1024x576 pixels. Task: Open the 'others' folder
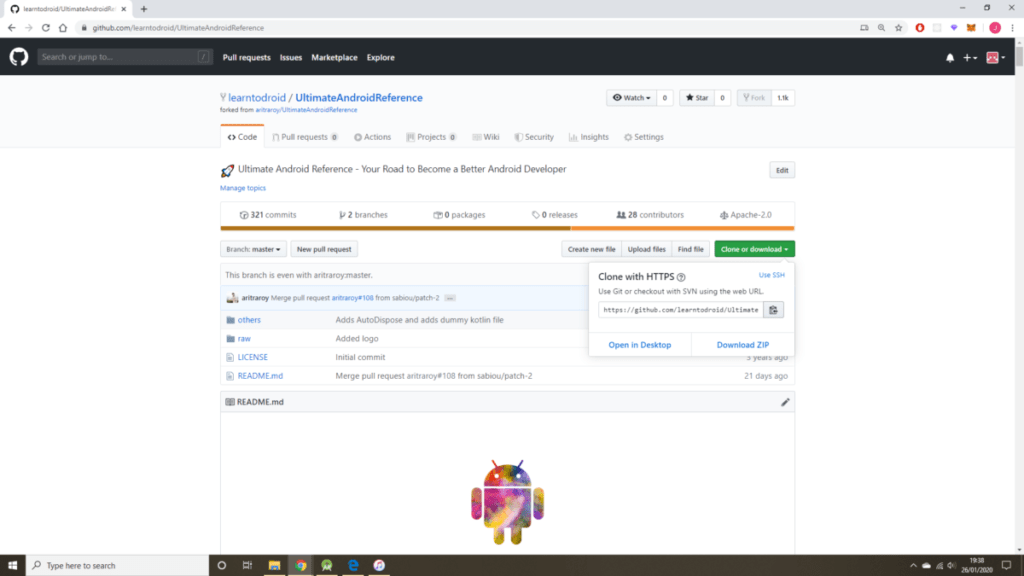pyautogui.click(x=249, y=320)
